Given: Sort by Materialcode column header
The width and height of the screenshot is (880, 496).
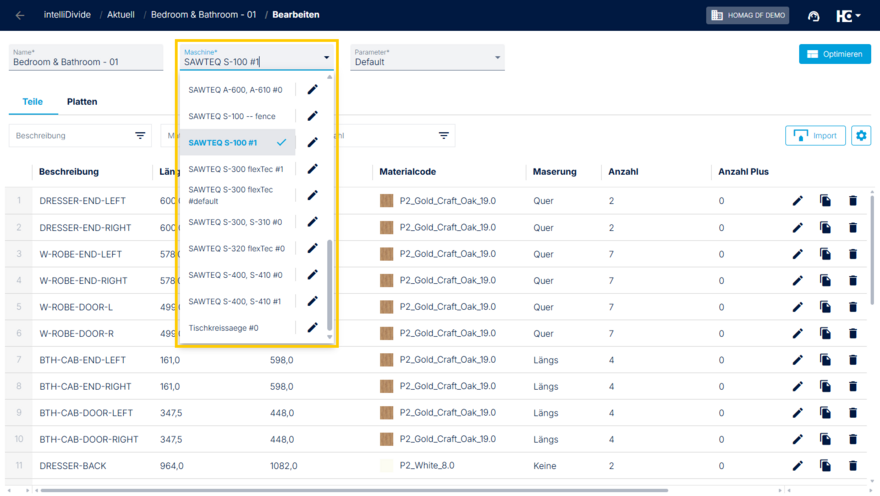Looking at the screenshot, I should point(407,172).
